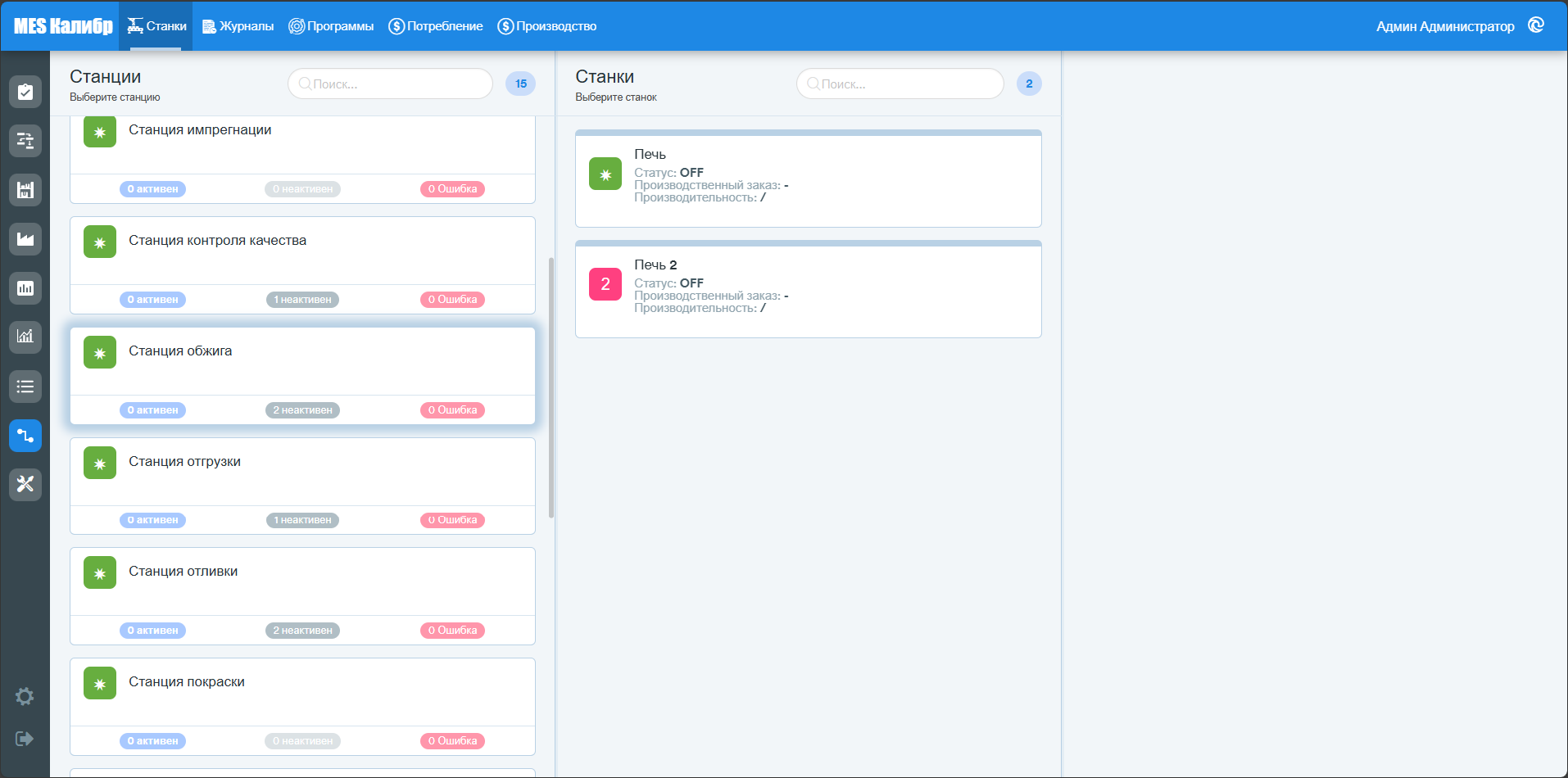Open the wrench tools sidebar icon

[x=25, y=485]
